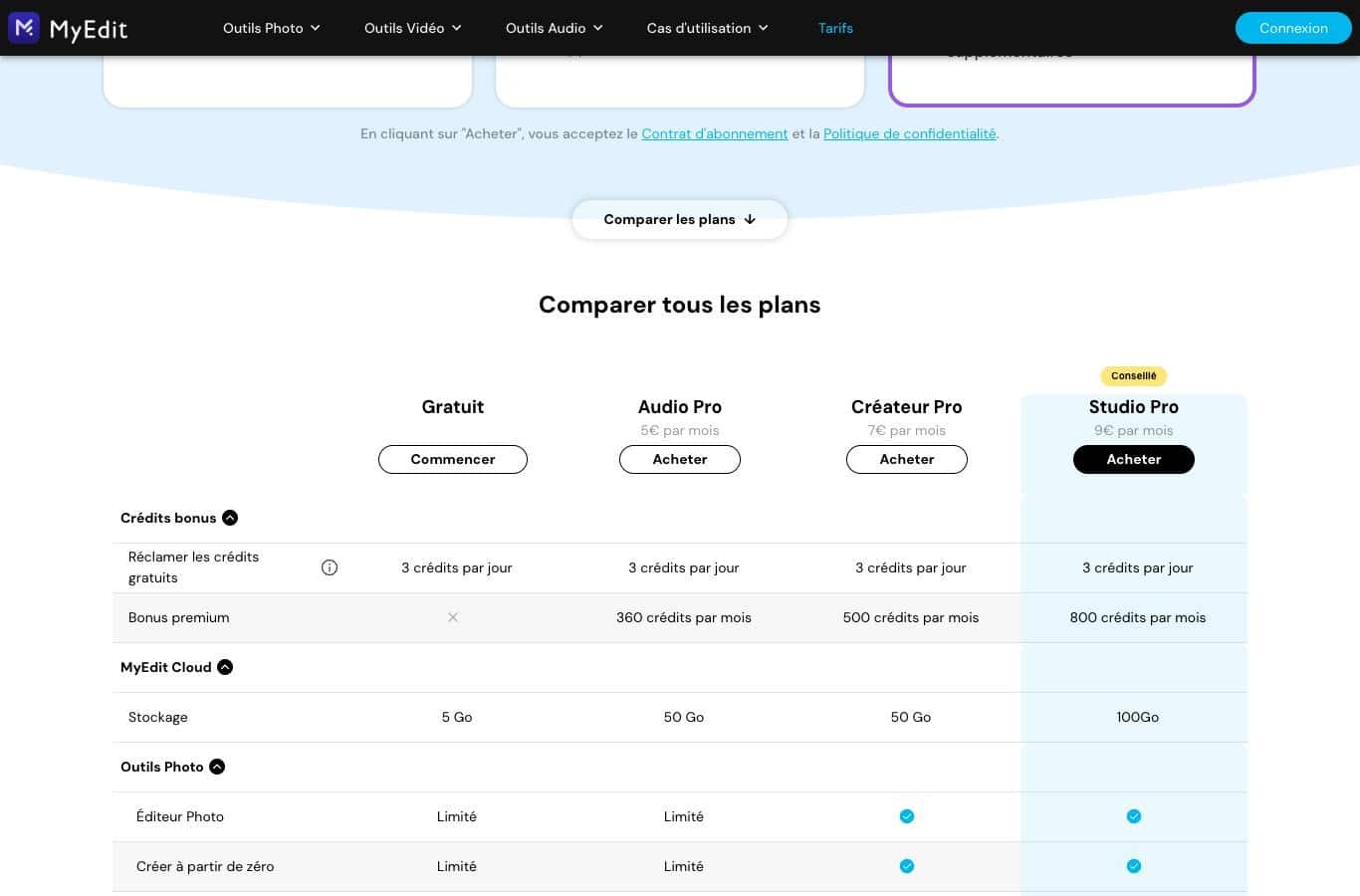
Task: Click the Éditeur Photo checkmark for Créateur Pro
Action: click(x=907, y=816)
